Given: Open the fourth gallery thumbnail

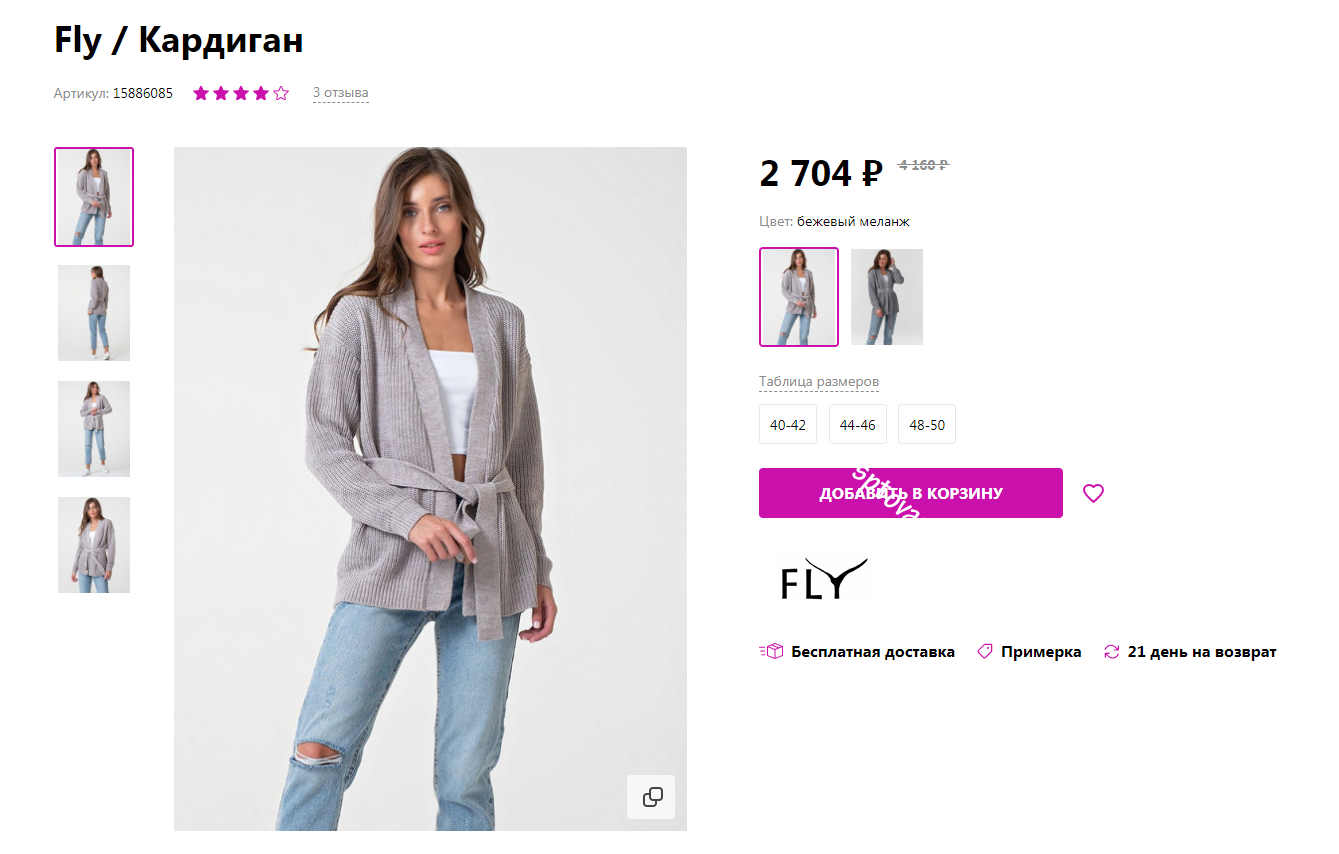Looking at the screenshot, I should click(x=93, y=544).
